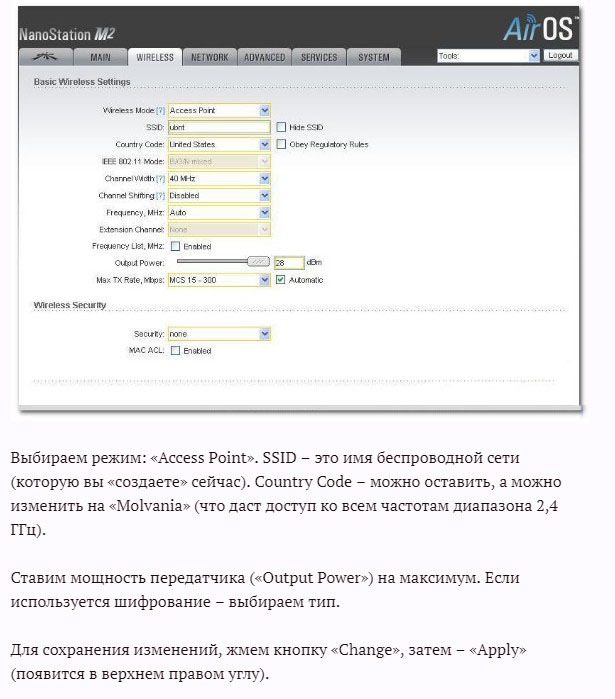Click the Output Power dBm field
615x699 pixels.
(289, 263)
